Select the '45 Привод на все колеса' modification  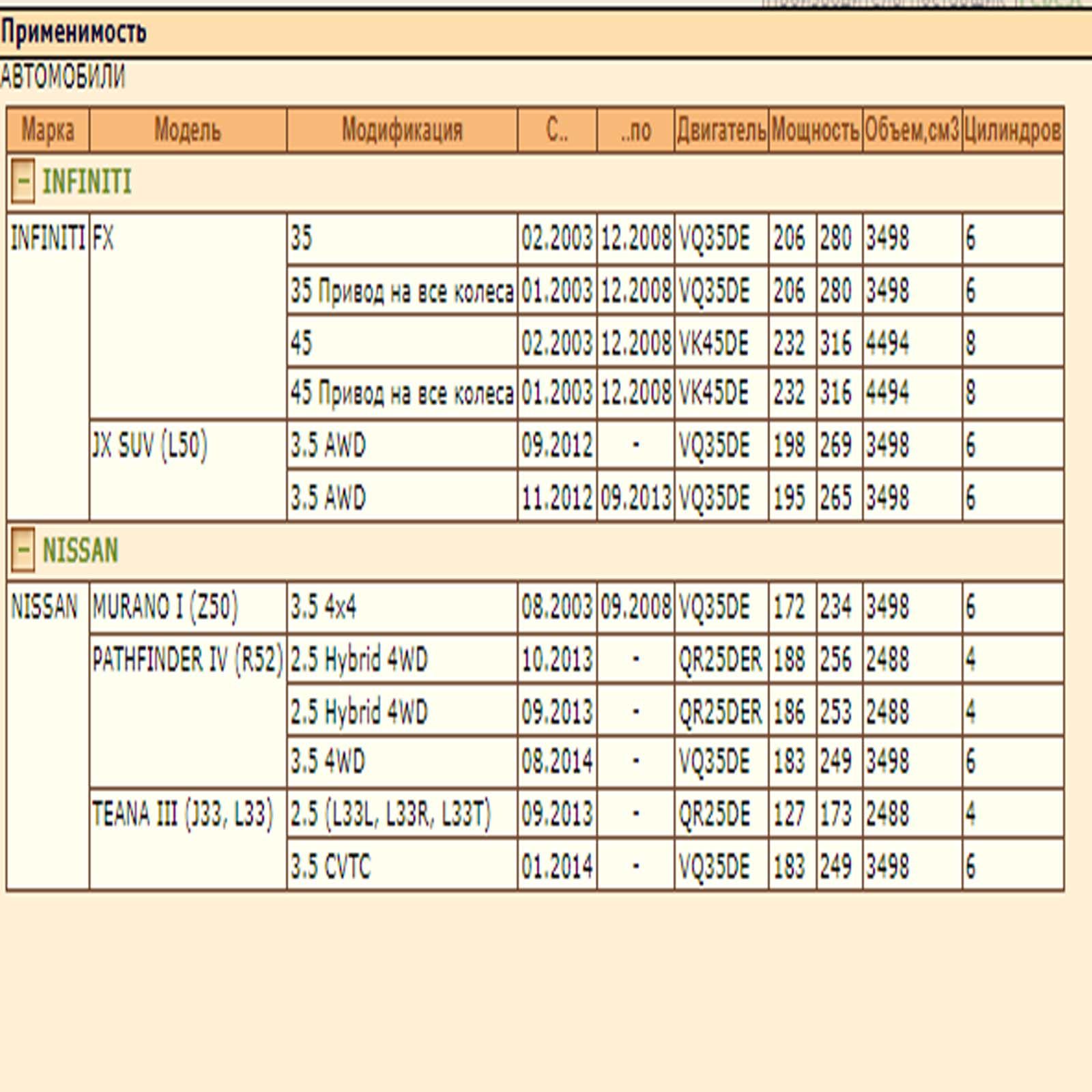(x=402, y=393)
